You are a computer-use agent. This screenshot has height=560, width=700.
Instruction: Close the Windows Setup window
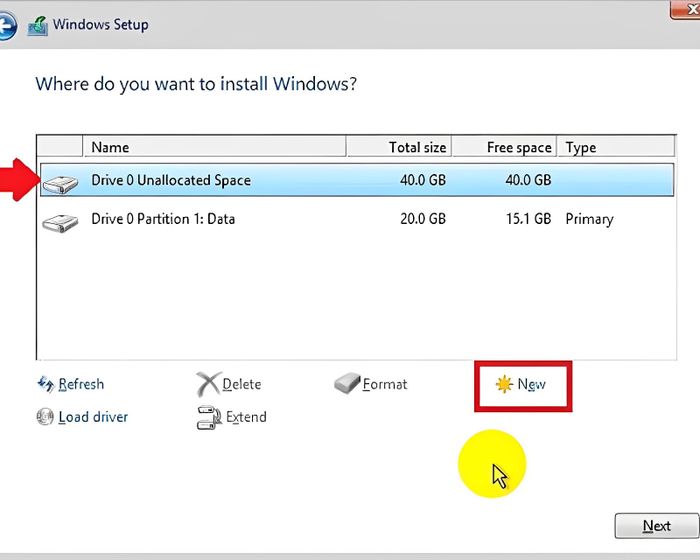(x=686, y=9)
